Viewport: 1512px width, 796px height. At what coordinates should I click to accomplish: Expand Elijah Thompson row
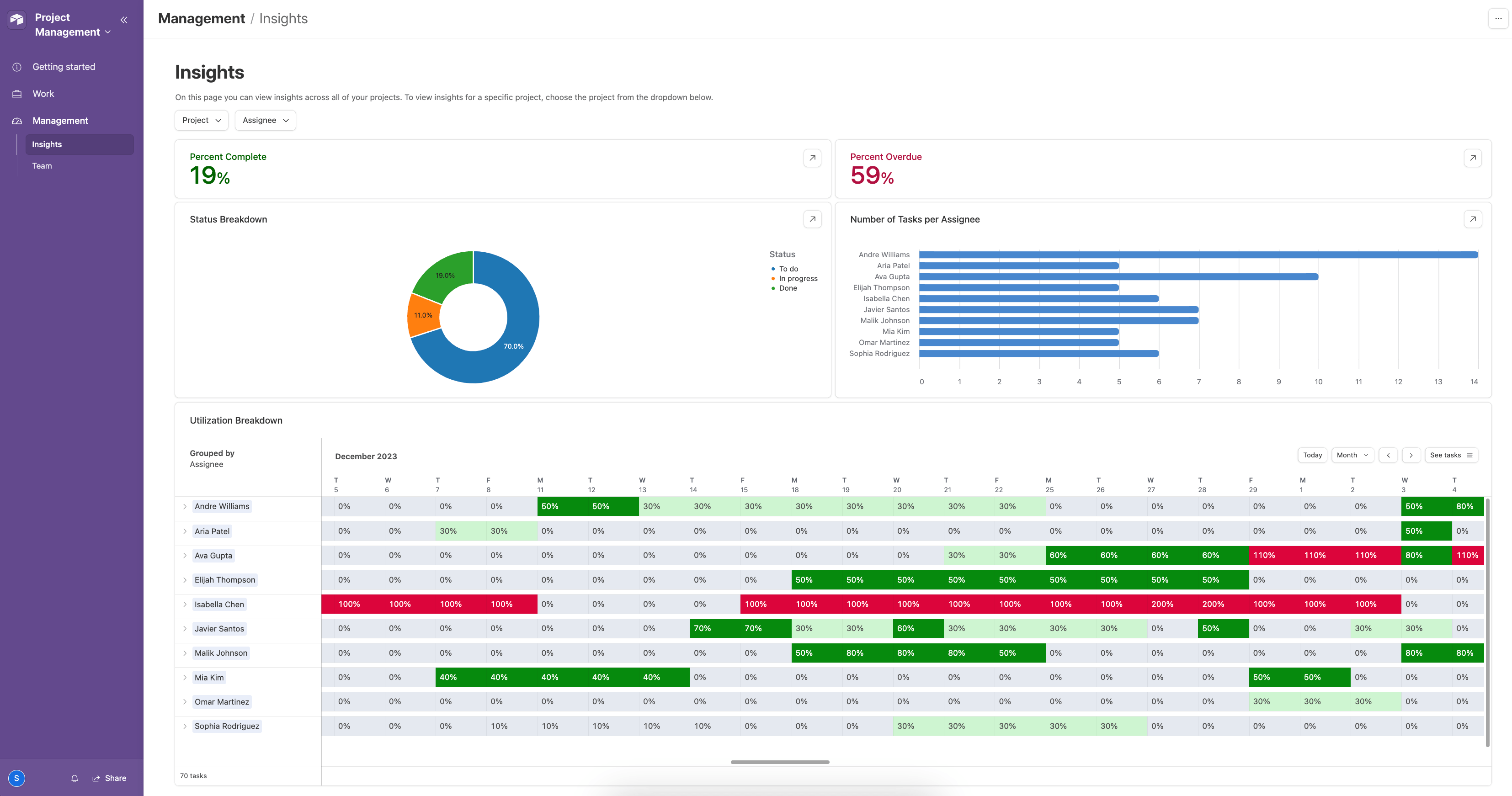185,580
